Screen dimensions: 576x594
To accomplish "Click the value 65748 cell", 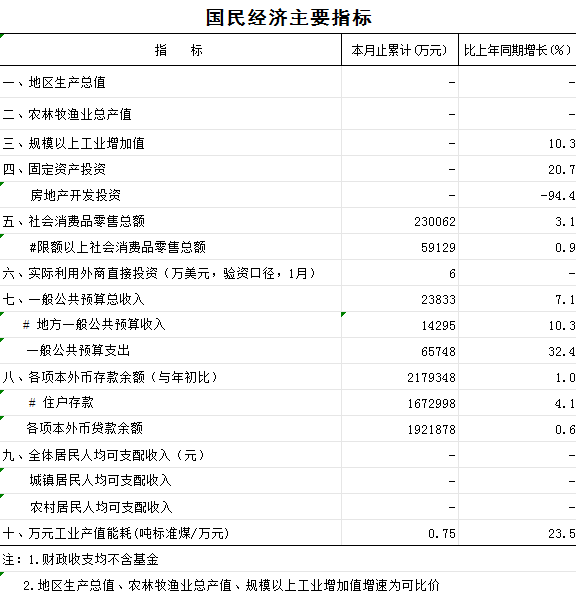I will [x=400, y=351].
